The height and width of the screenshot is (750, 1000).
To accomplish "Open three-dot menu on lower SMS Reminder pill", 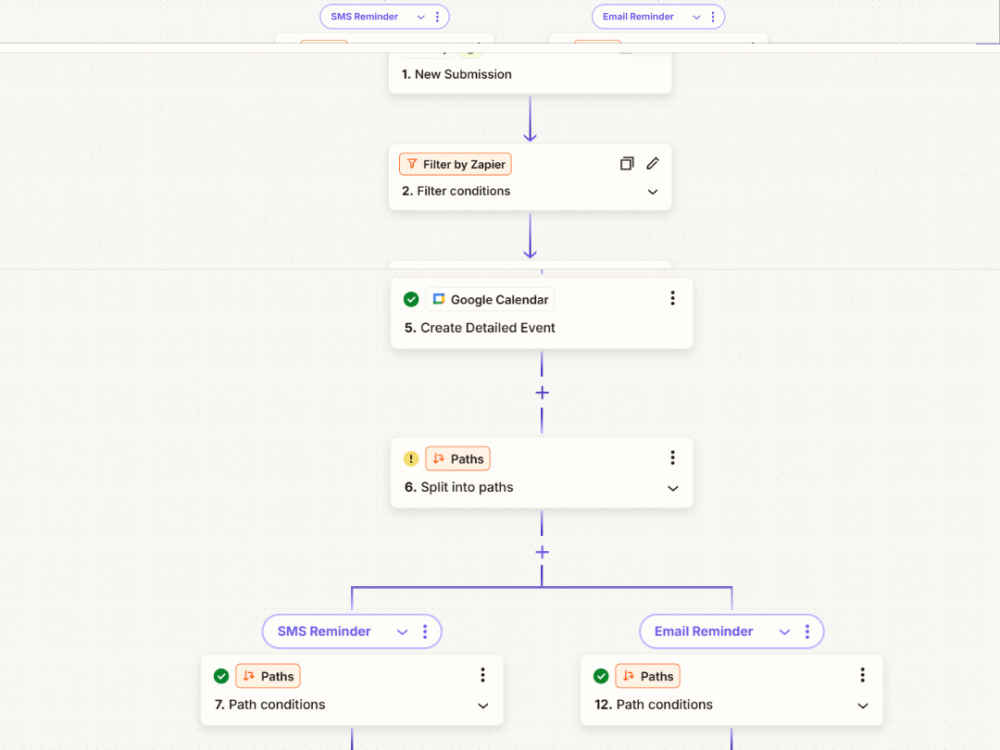I will pos(425,631).
